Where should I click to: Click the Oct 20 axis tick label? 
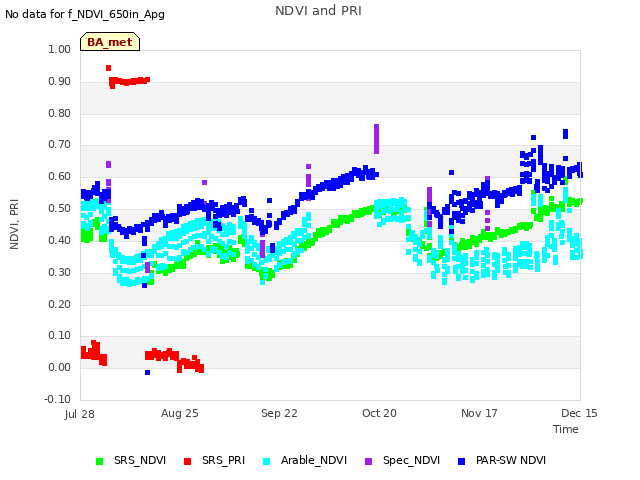tap(379, 413)
